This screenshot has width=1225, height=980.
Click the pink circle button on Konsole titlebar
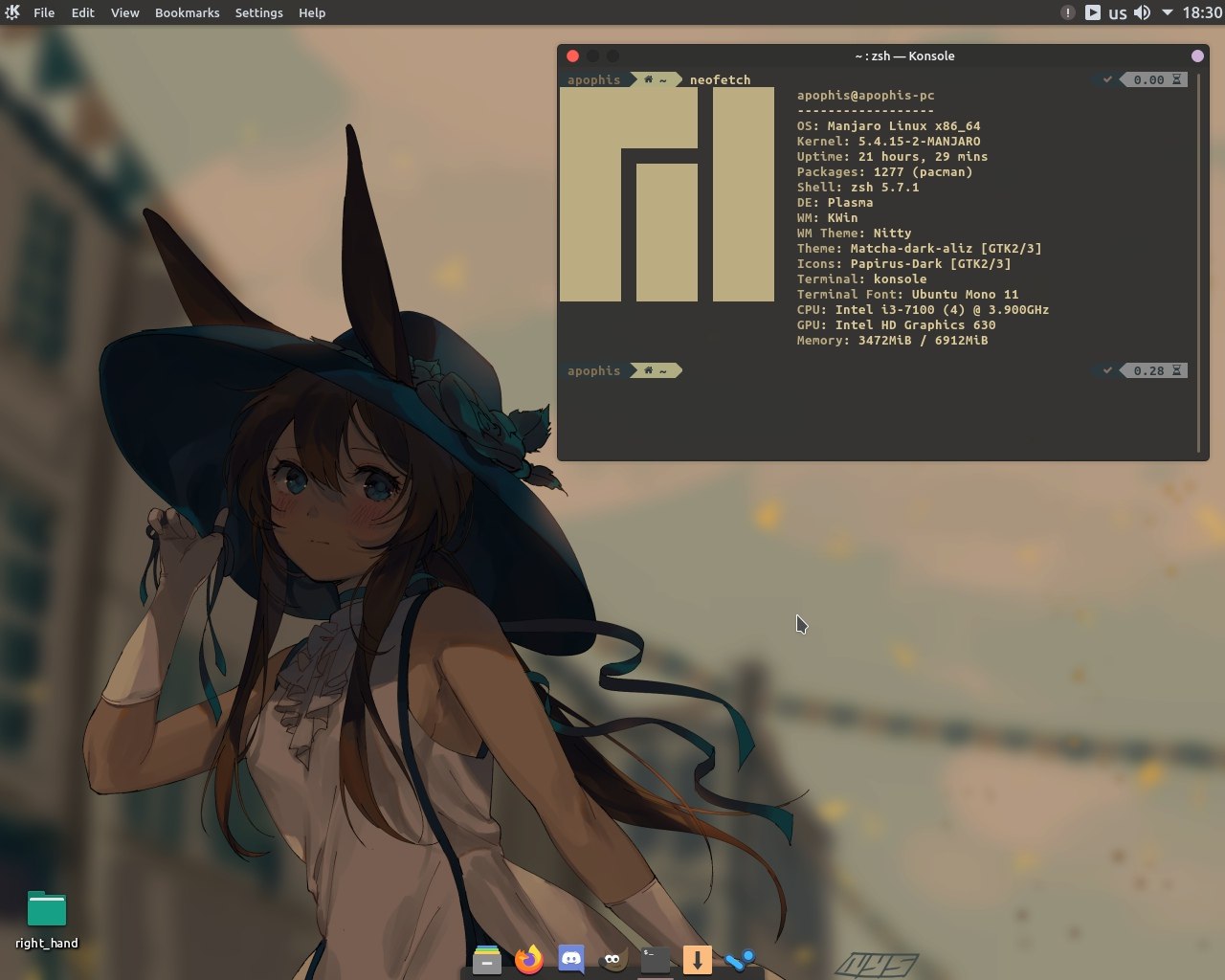point(1197,56)
